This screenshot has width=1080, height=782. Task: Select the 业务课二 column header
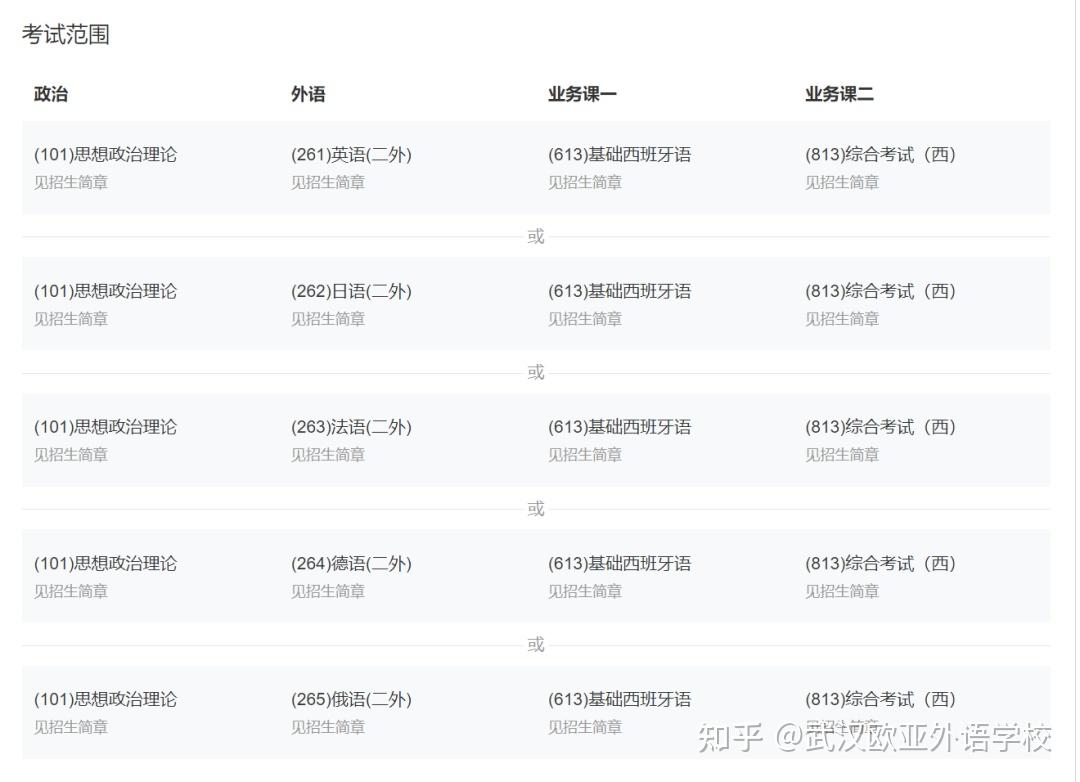point(839,94)
